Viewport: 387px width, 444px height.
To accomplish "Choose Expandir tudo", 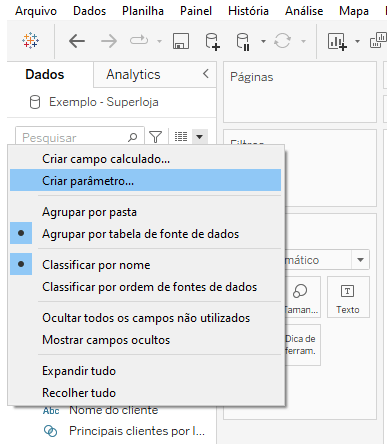I will click(x=145, y=371).
